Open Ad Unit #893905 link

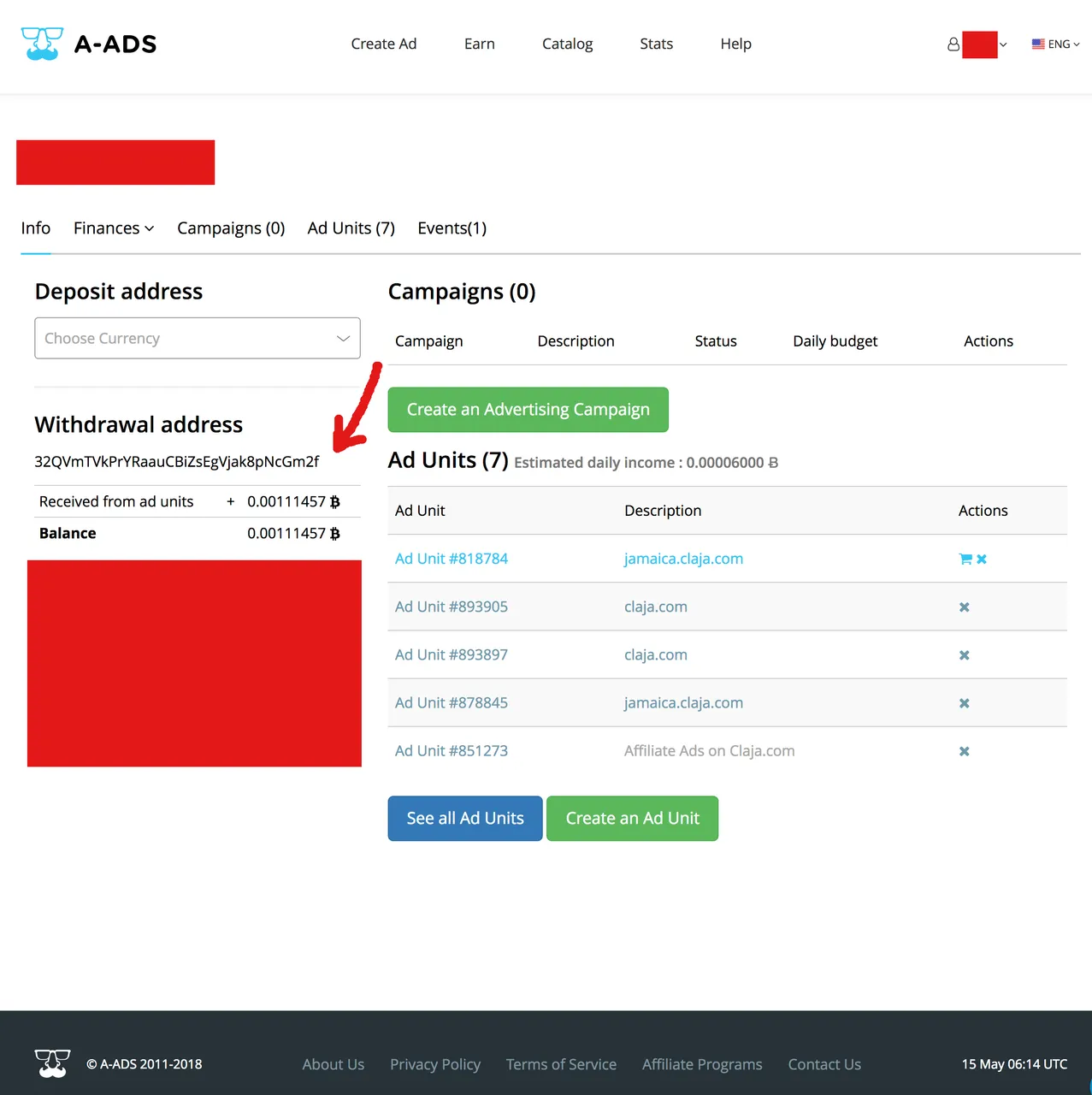pyautogui.click(x=452, y=607)
